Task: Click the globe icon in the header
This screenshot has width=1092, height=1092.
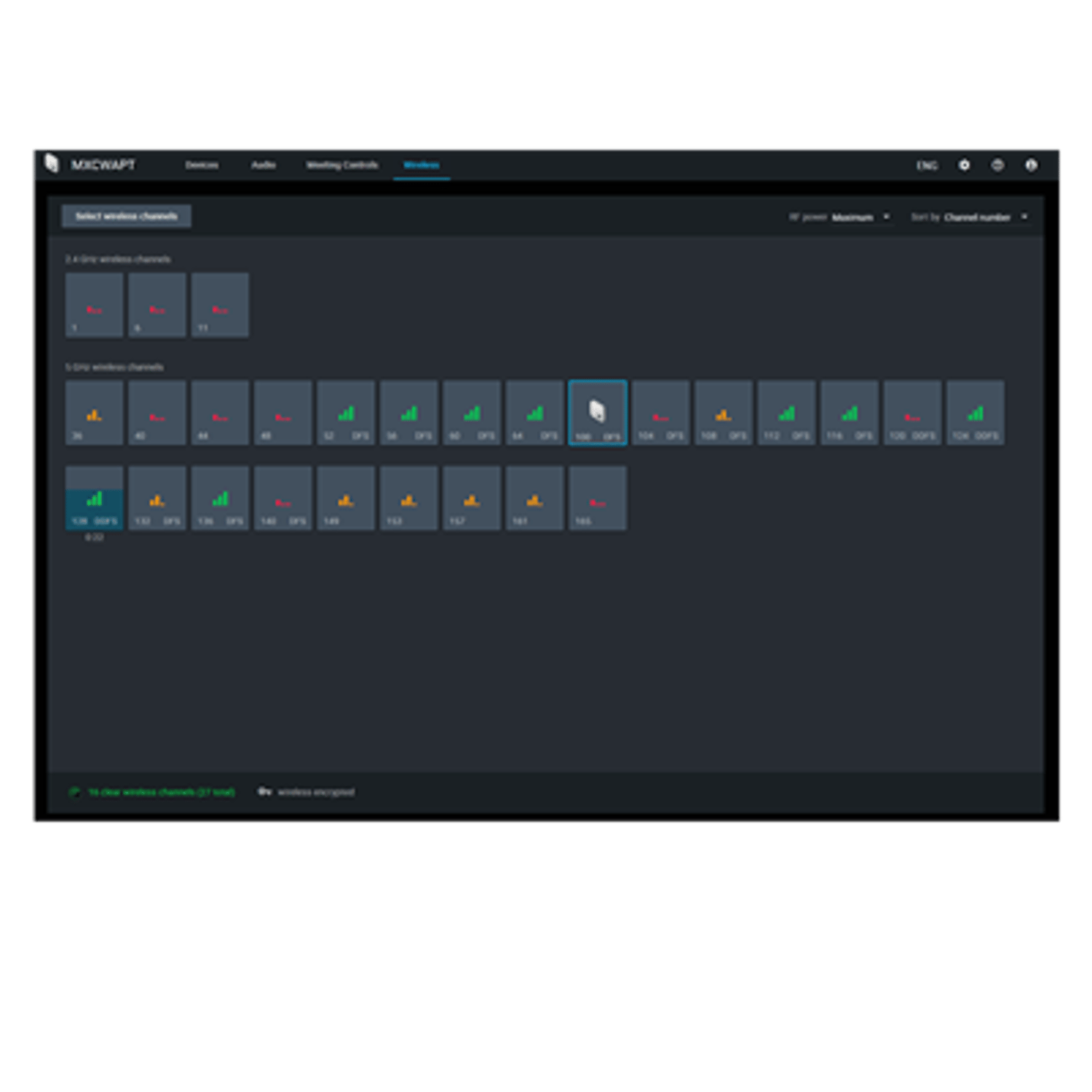Action: pyautogui.click(x=997, y=165)
